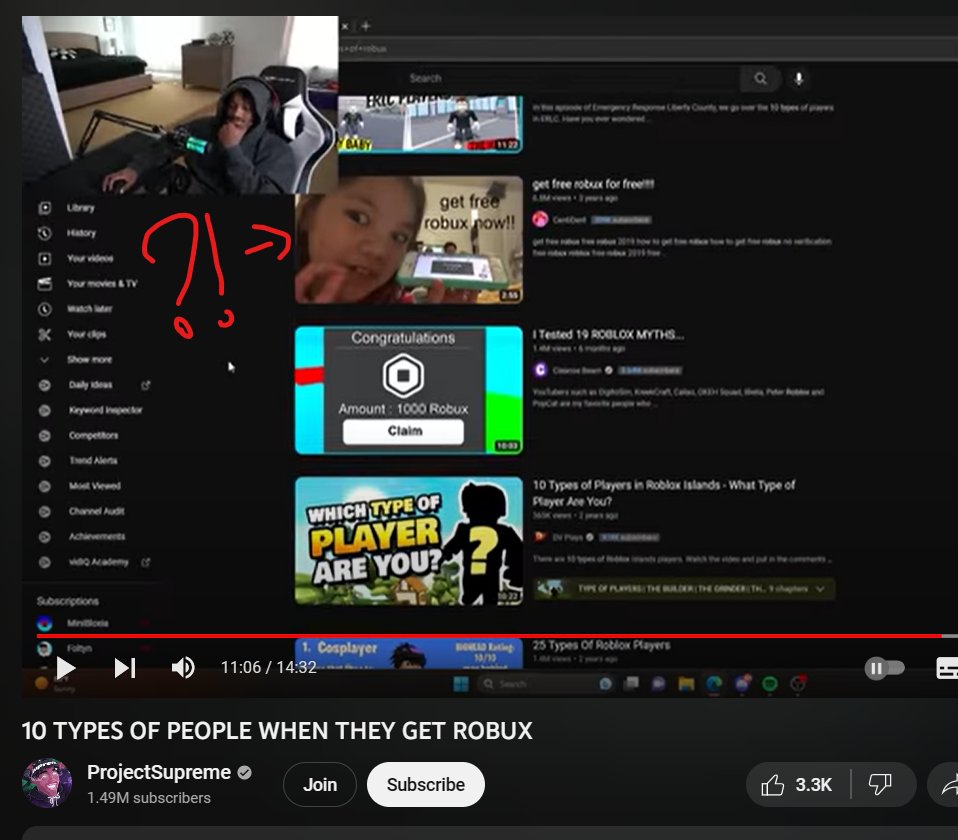Image resolution: width=958 pixels, height=840 pixels.
Task: Click the CentDent channel avatar
Action: coord(540,219)
